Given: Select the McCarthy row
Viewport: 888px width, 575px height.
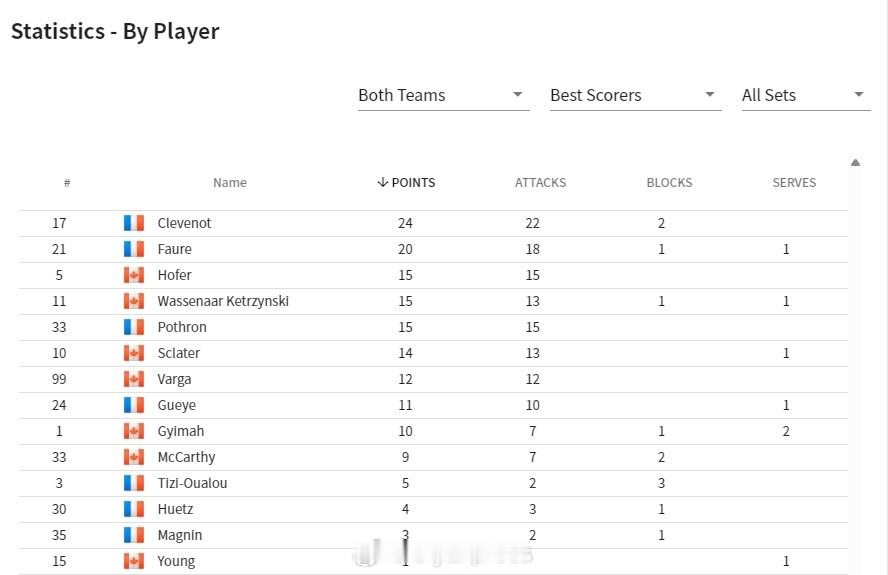Looking at the screenshot, I should pos(433,457).
